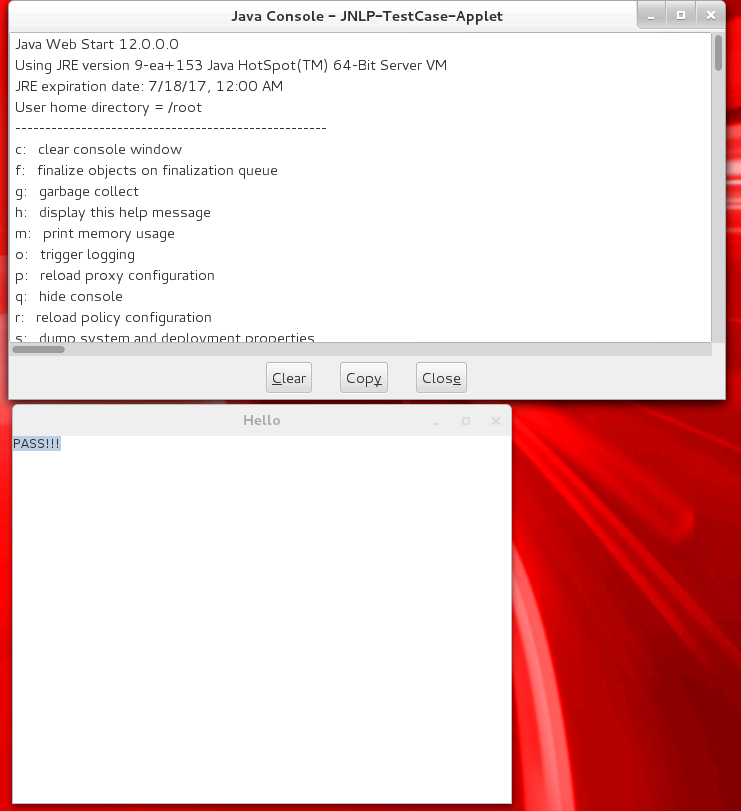Screen dimensions: 741x811
Task: Minimize the Java Console window
Action: pyautogui.click(x=651, y=15)
